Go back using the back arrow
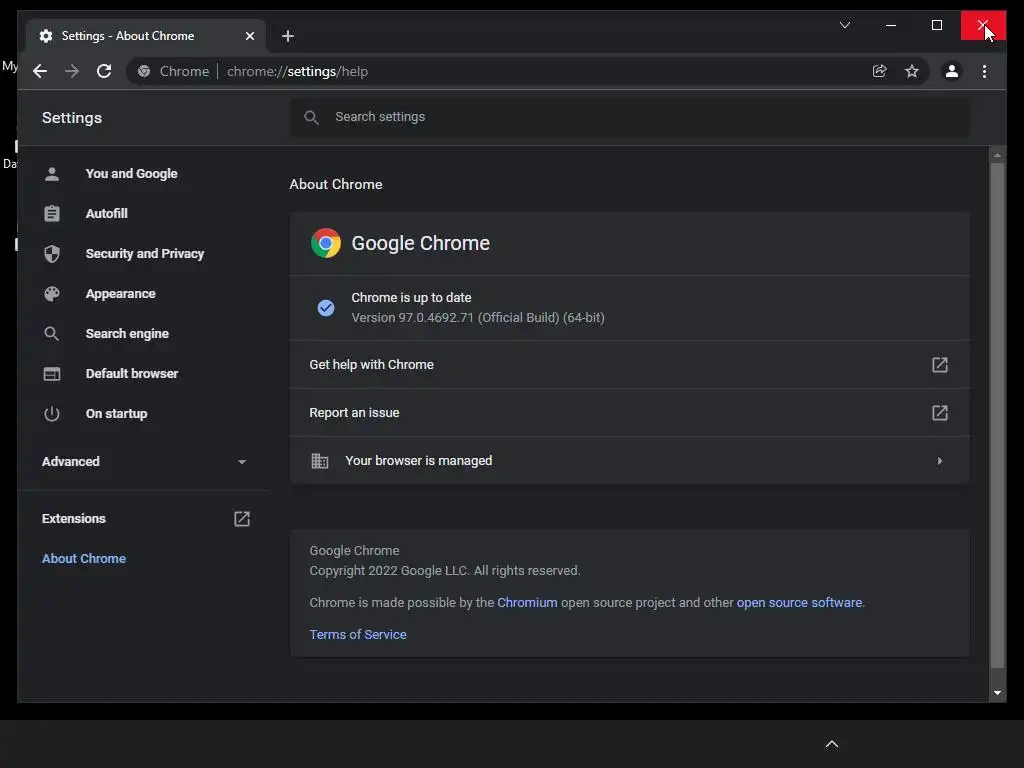 coord(40,71)
